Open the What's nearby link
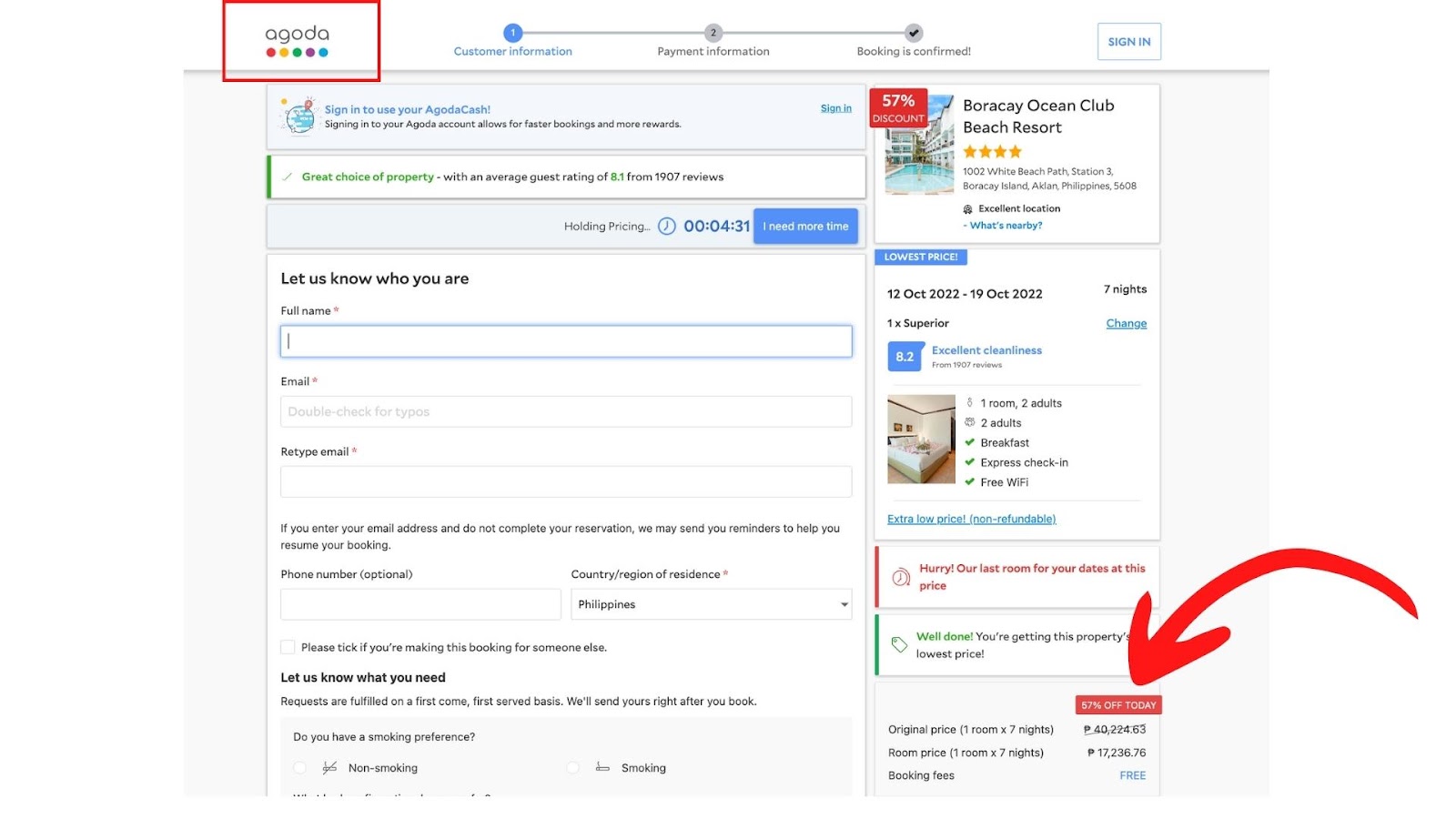This screenshot has height=819, width=1456. (1006, 226)
